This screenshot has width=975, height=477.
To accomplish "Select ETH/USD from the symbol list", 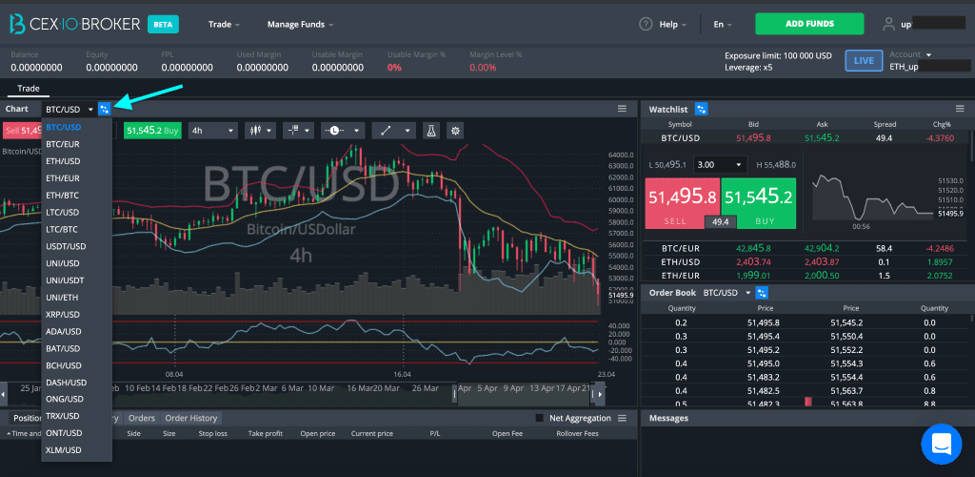I will [63, 161].
